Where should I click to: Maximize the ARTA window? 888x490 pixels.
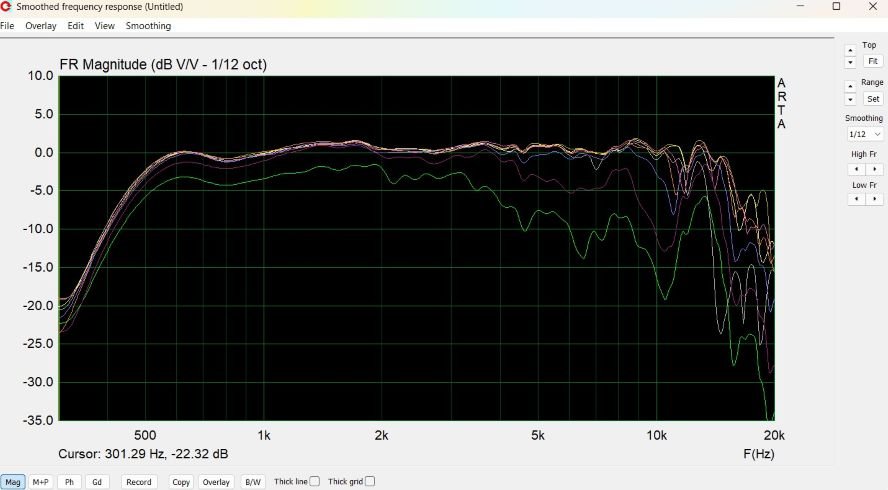(x=836, y=6)
